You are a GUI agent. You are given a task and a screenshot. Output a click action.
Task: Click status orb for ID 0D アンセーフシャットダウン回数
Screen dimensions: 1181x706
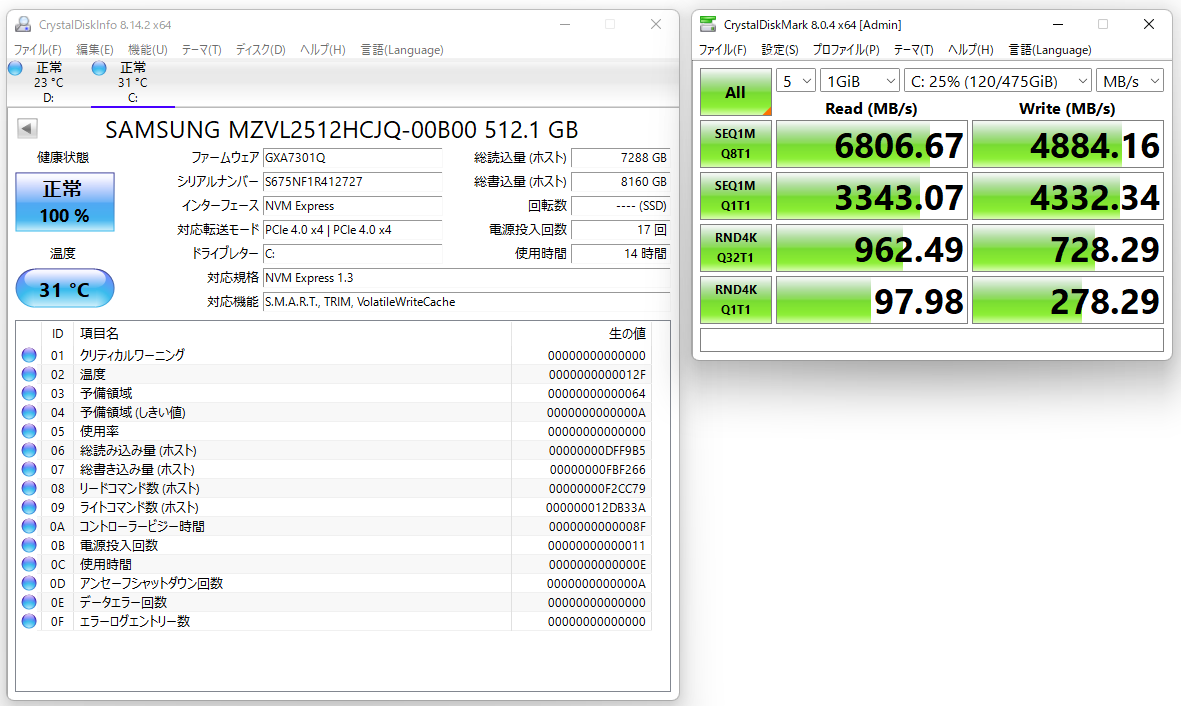(x=29, y=583)
